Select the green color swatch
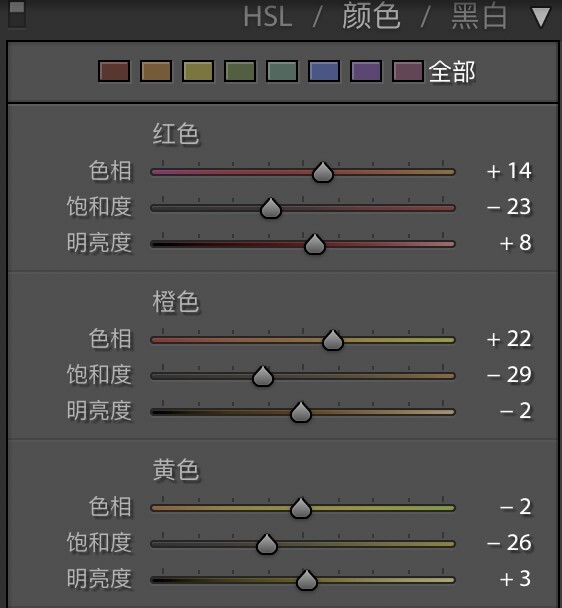This screenshot has width=562, height=608. coord(240,71)
